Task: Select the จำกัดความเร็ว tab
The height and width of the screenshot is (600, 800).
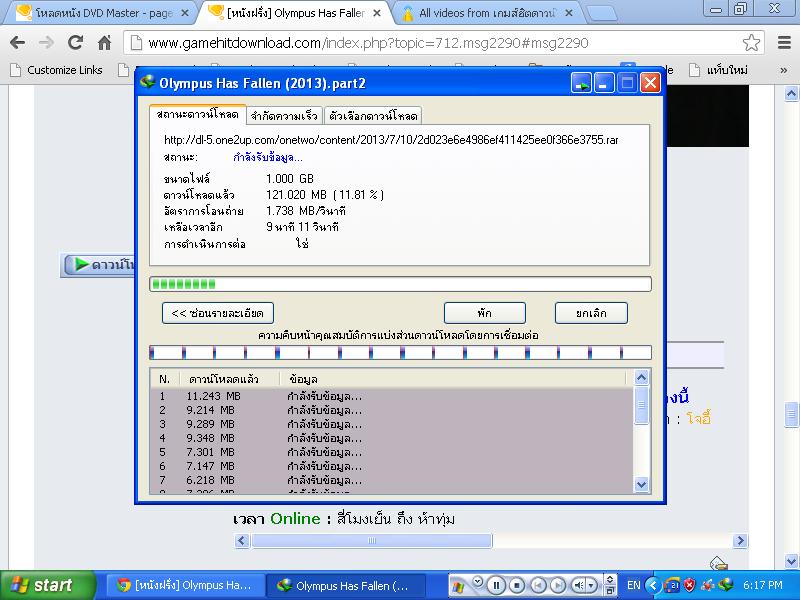Action: click(284, 116)
